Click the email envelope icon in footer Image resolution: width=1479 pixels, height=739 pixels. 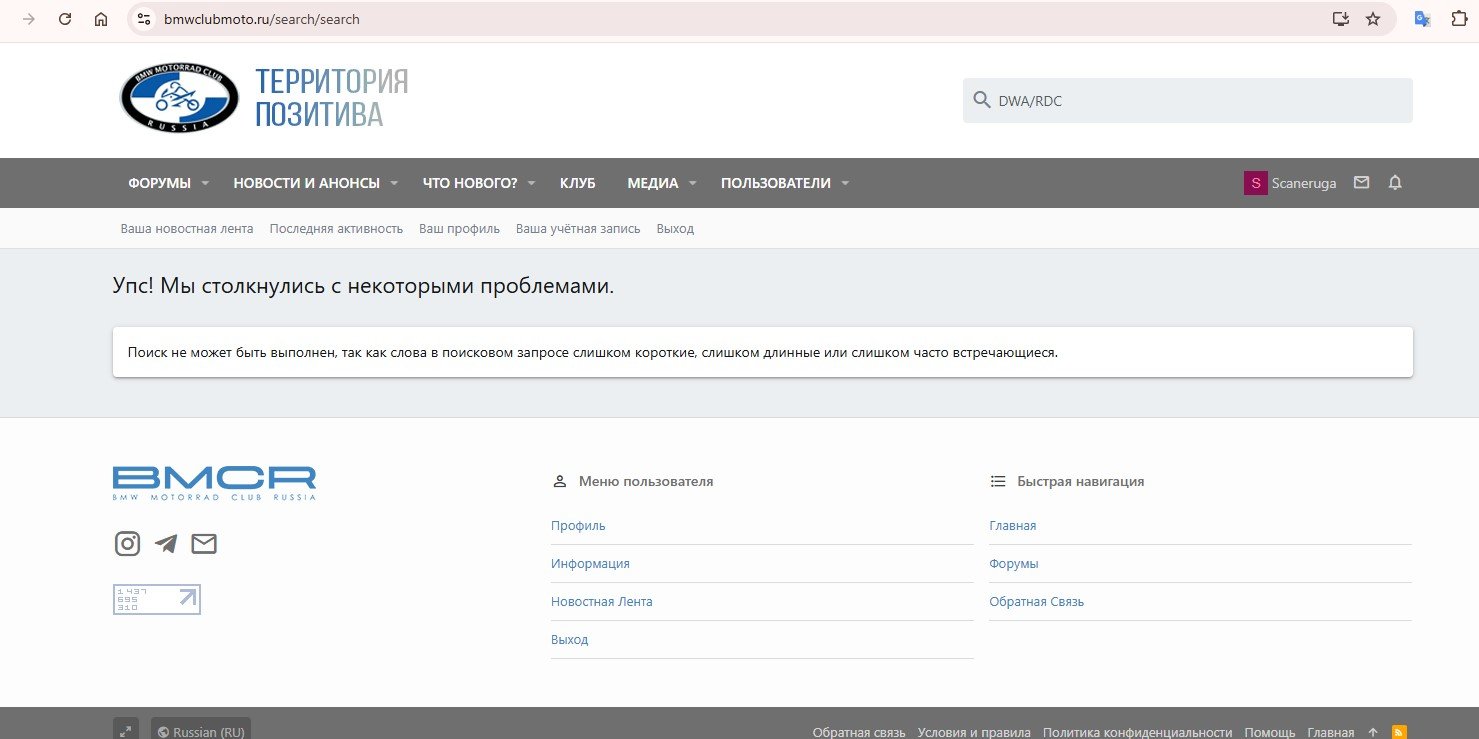click(x=204, y=544)
